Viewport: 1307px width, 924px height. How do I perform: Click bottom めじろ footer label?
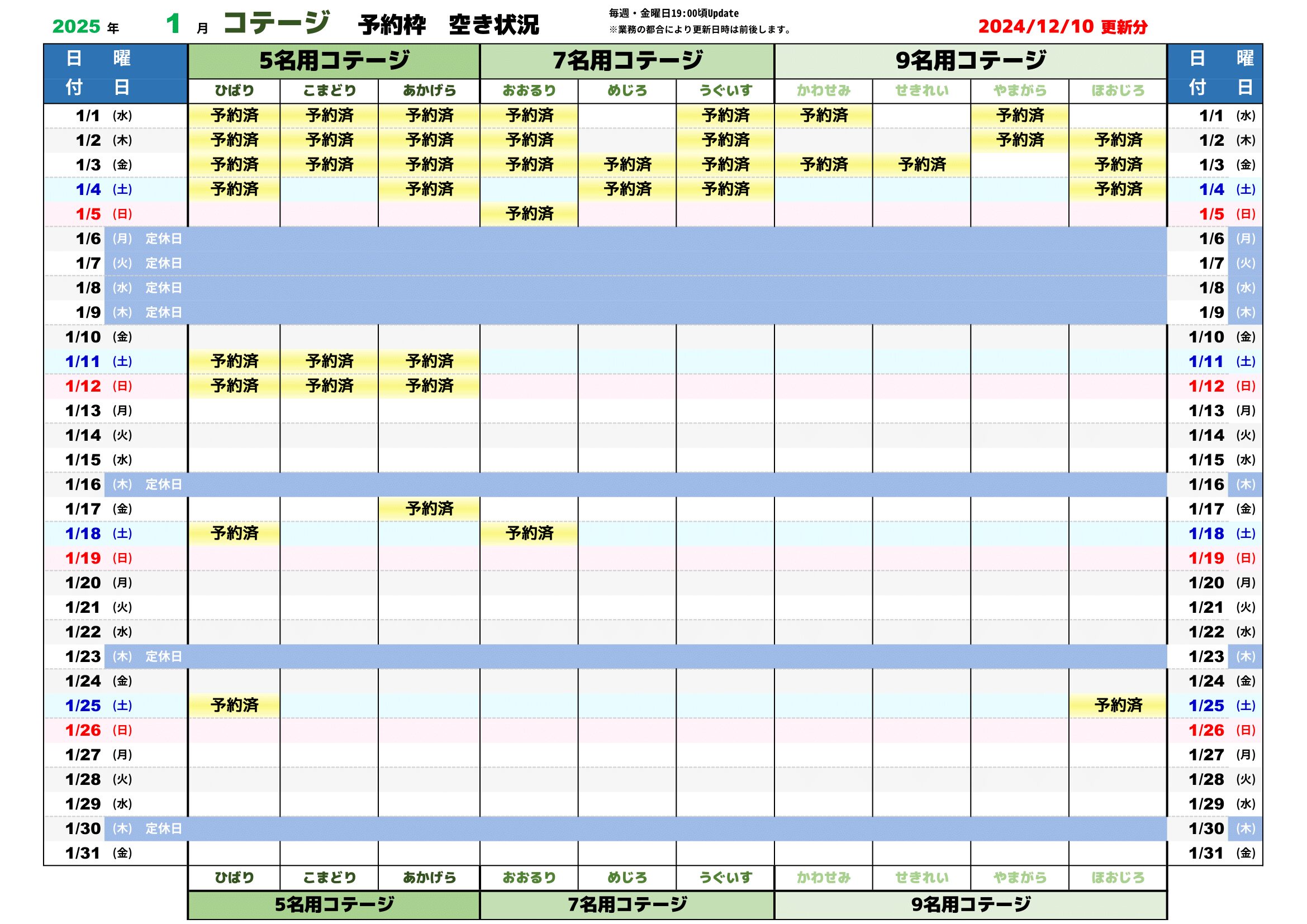(x=628, y=878)
